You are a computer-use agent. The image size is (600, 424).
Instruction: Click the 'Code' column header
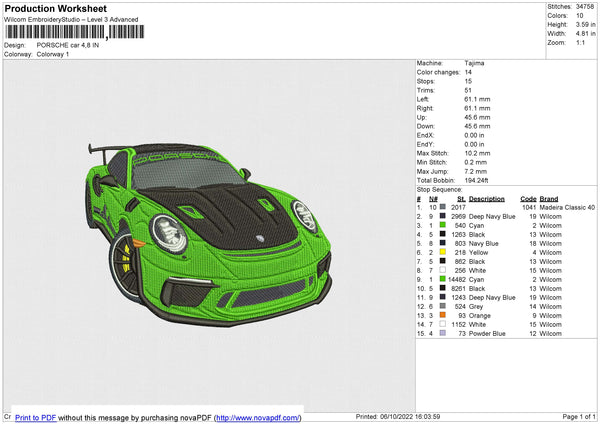(528, 199)
